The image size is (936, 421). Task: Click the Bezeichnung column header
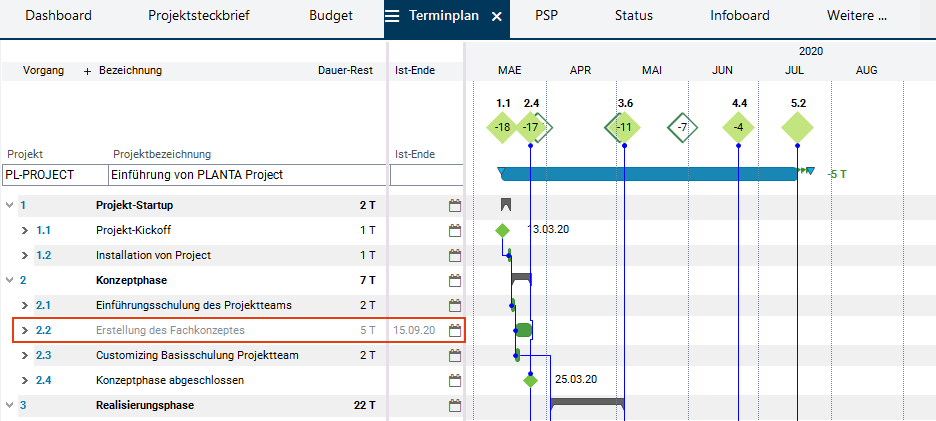(x=130, y=70)
